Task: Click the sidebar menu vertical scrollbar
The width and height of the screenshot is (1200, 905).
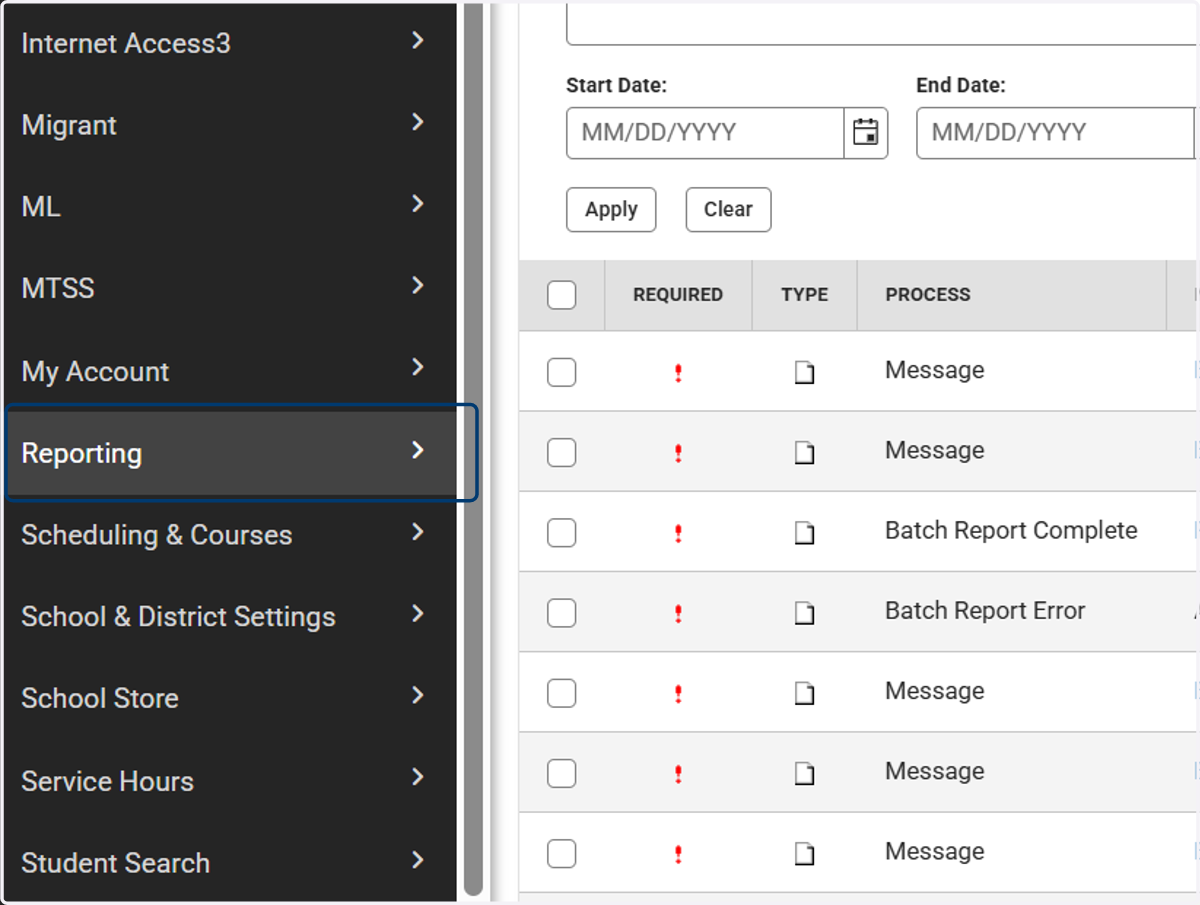Action: (474, 450)
